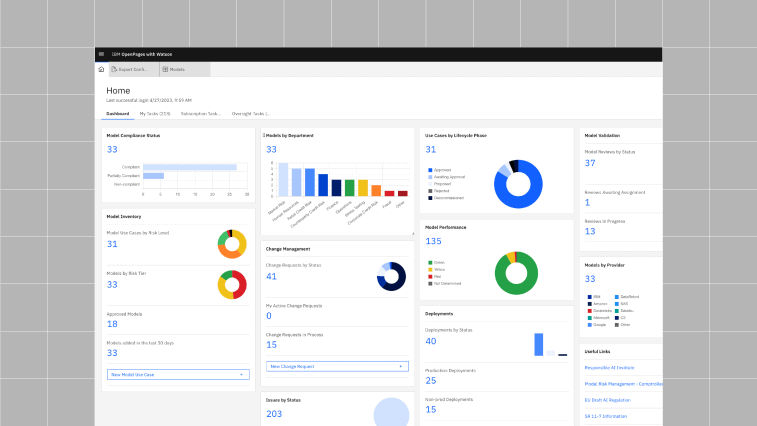This screenshot has height=426, width=757.
Task: Click the New Change Request button
Action: pyautogui.click(x=337, y=367)
